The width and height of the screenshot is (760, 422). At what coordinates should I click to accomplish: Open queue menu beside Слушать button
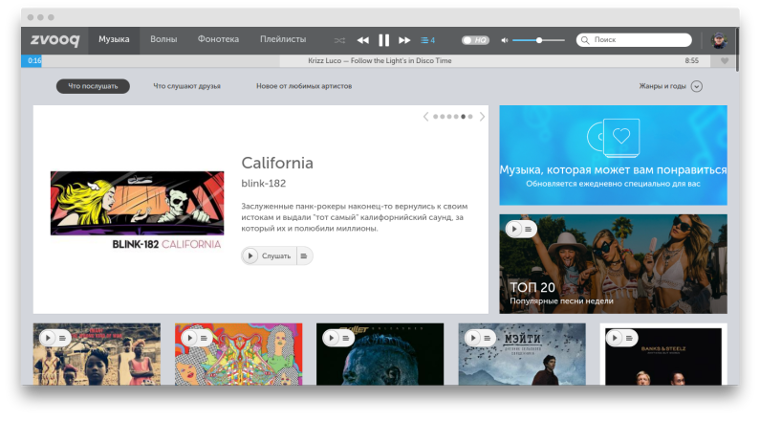(x=304, y=256)
